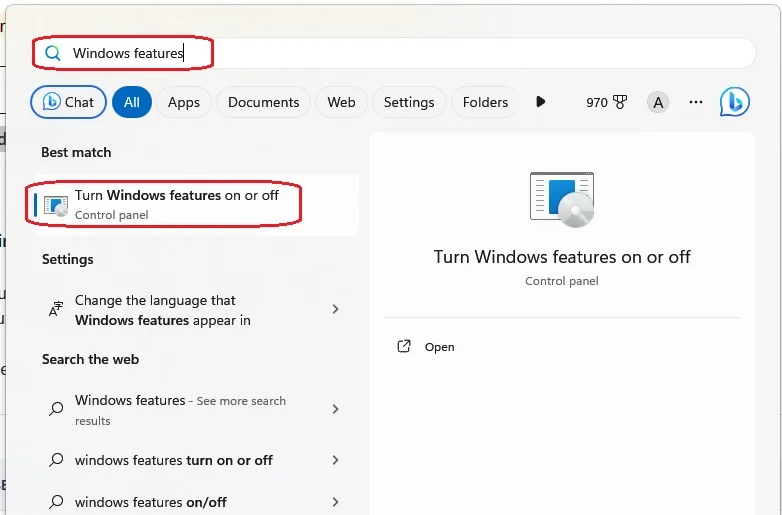Click Open in the preview pane

coord(439,347)
